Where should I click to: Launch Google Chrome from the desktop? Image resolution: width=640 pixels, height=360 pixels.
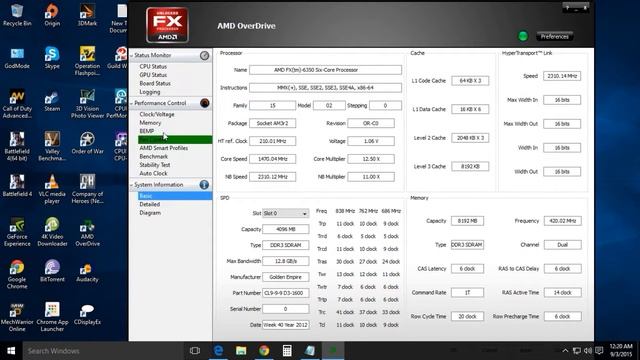click(x=17, y=274)
